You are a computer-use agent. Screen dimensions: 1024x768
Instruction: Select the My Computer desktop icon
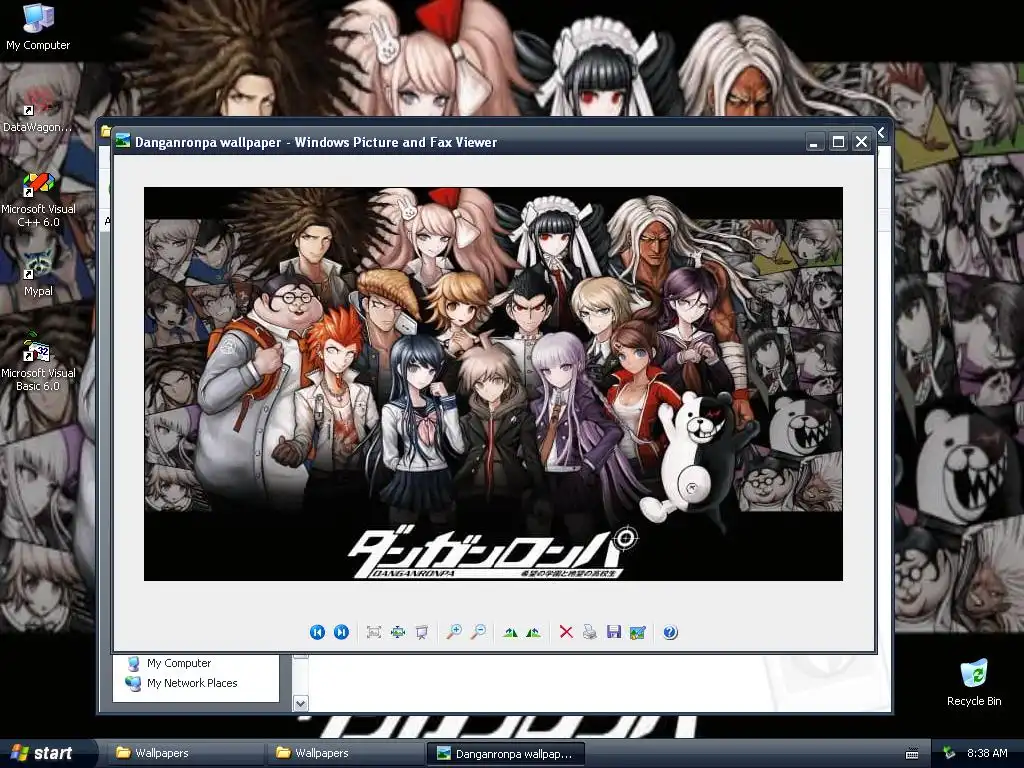coord(38,27)
